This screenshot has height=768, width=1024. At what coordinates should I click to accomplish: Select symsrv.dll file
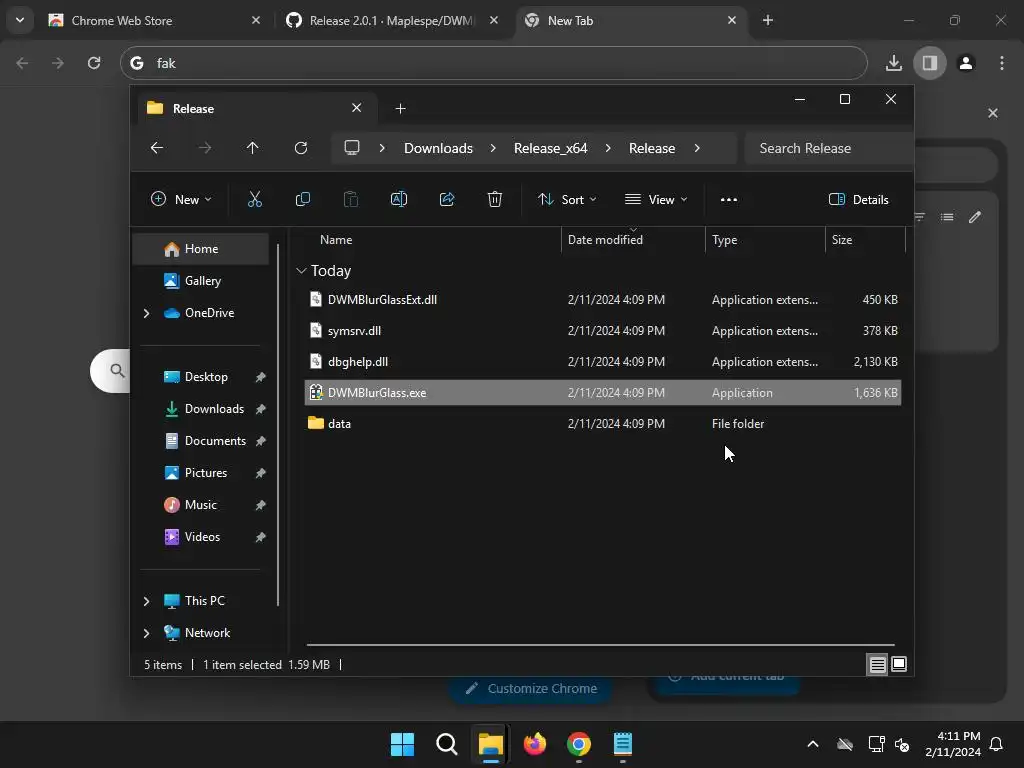coord(602,330)
